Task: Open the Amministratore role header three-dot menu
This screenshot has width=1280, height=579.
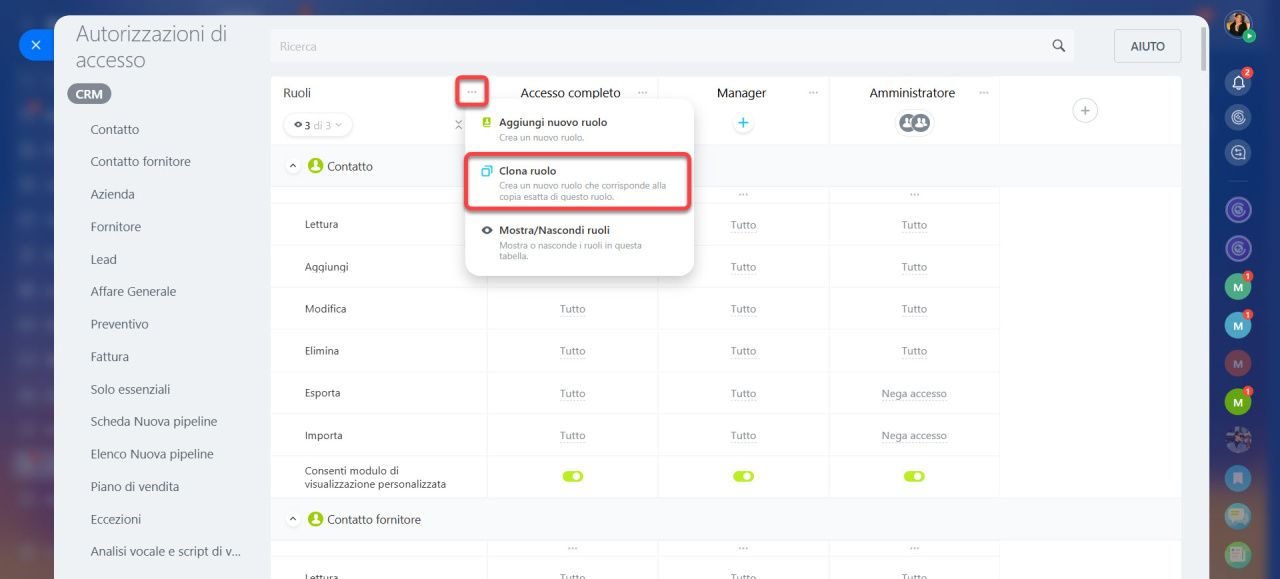Action: tap(984, 93)
